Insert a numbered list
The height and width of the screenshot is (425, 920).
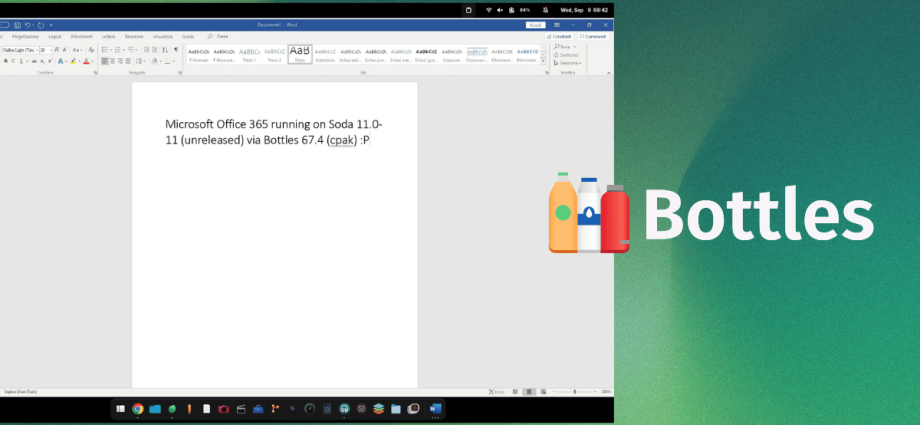click(x=117, y=50)
